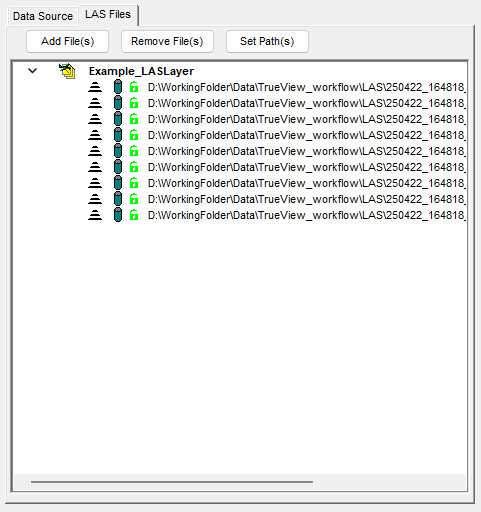The height and width of the screenshot is (512, 481).
Task: Select the first LAS file path under Example_LASLayer
Action: [x=307, y=87]
